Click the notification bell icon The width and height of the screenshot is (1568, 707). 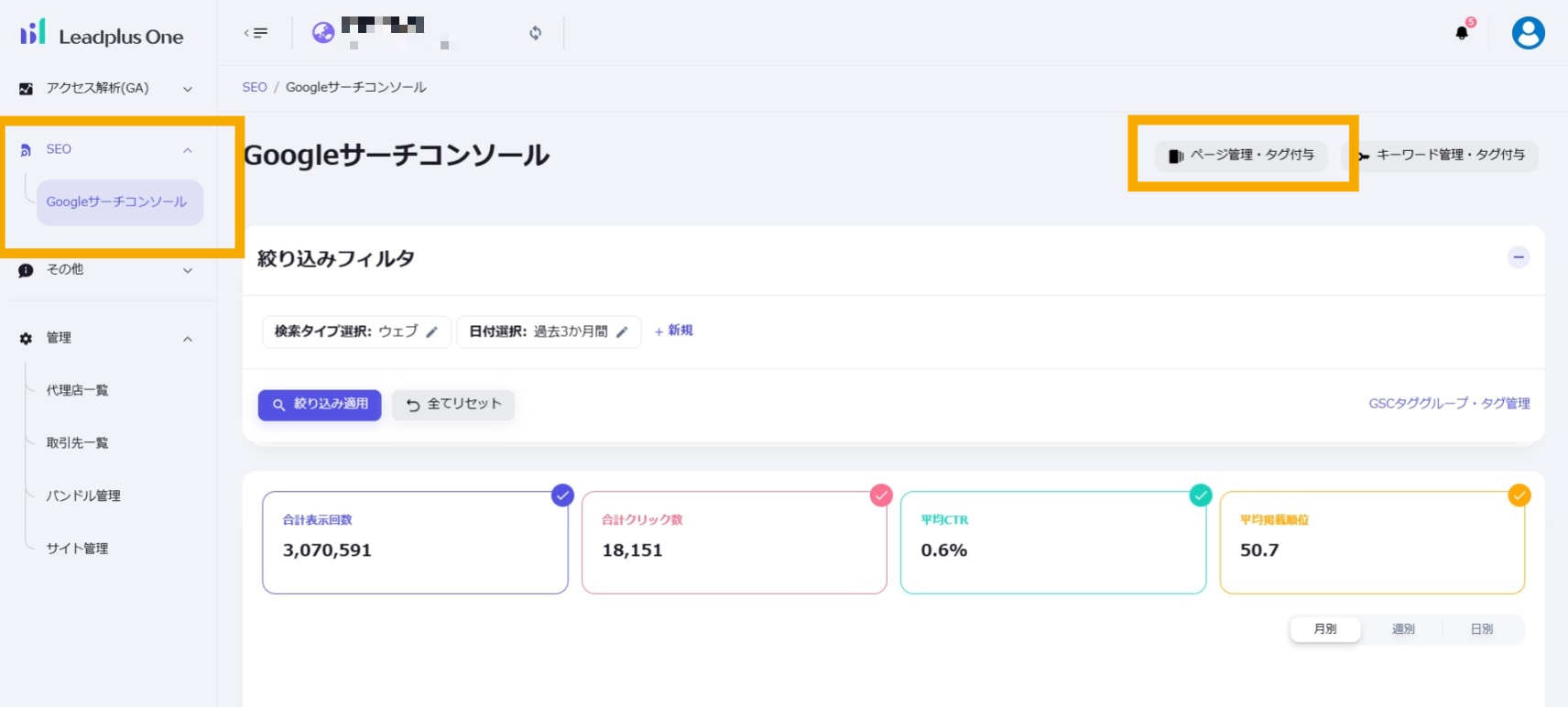[x=1462, y=33]
